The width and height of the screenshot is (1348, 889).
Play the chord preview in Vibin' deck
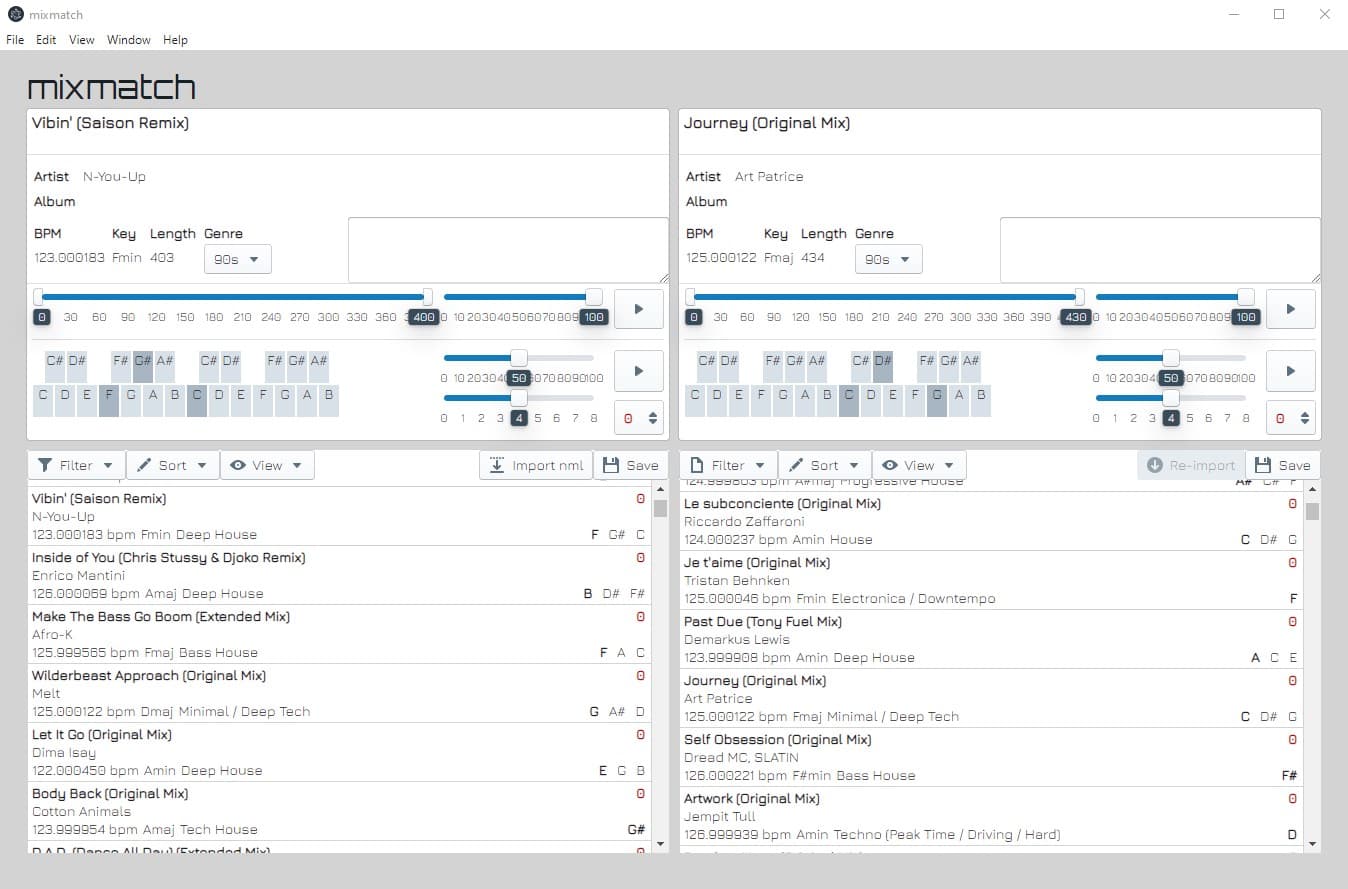(x=638, y=371)
